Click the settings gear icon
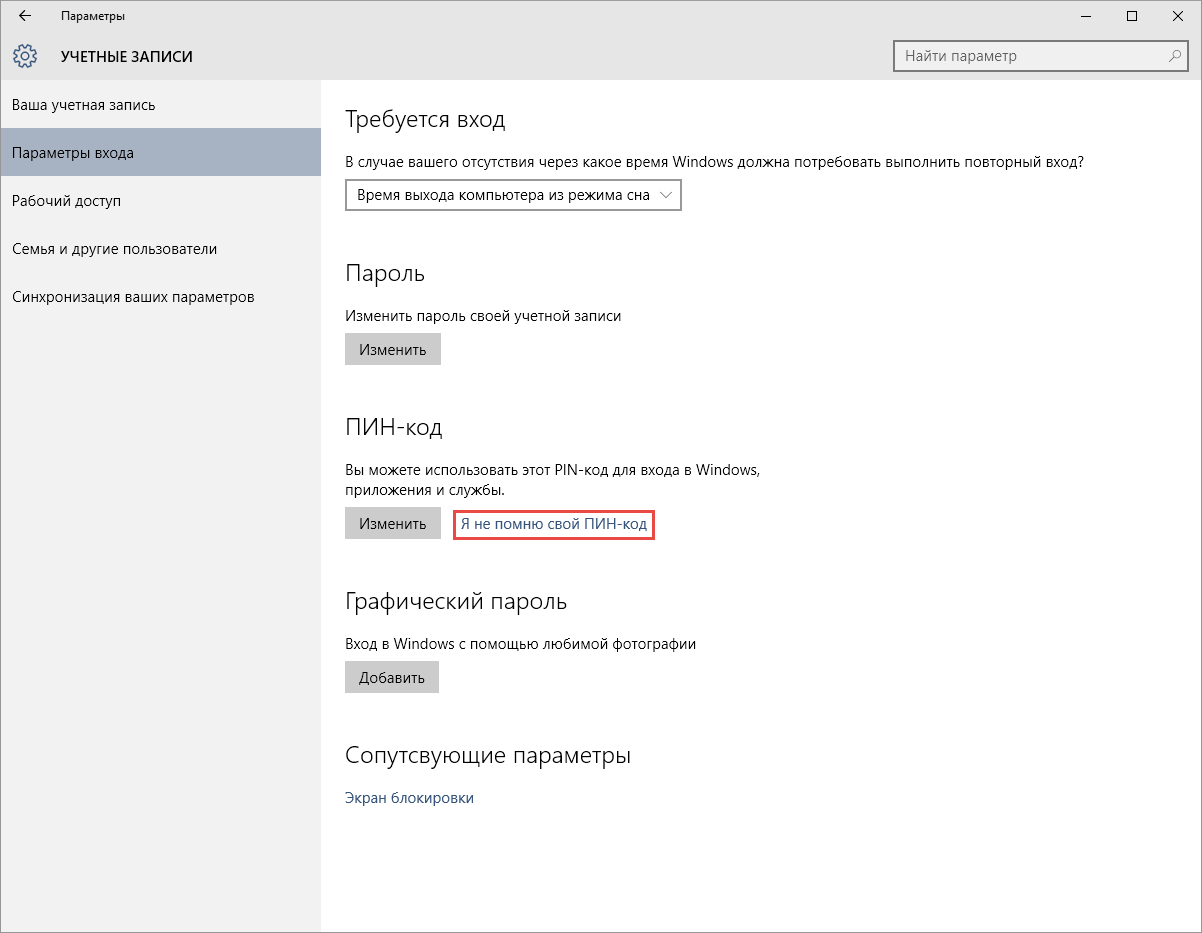The height and width of the screenshot is (933, 1202). 25,56
